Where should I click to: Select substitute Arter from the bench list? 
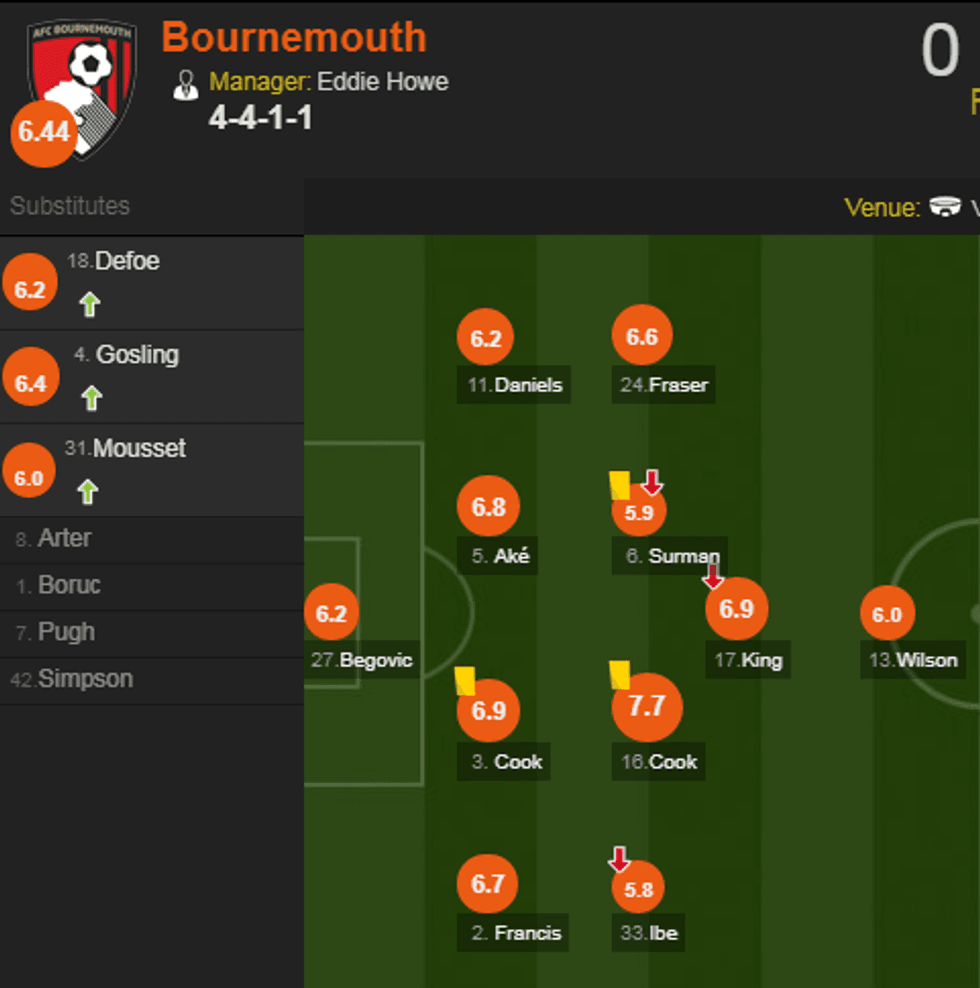coord(64,539)
